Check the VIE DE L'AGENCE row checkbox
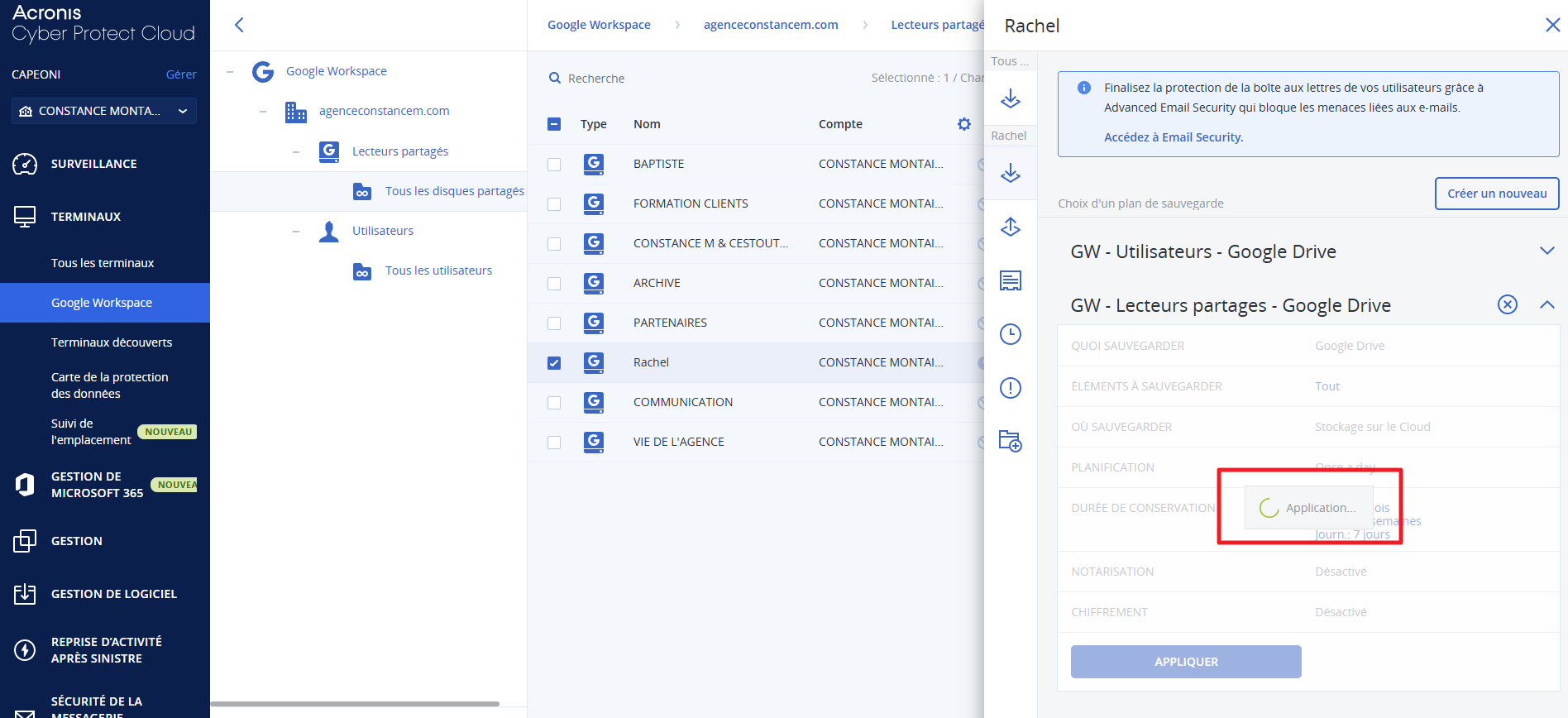 pos(554,443)
